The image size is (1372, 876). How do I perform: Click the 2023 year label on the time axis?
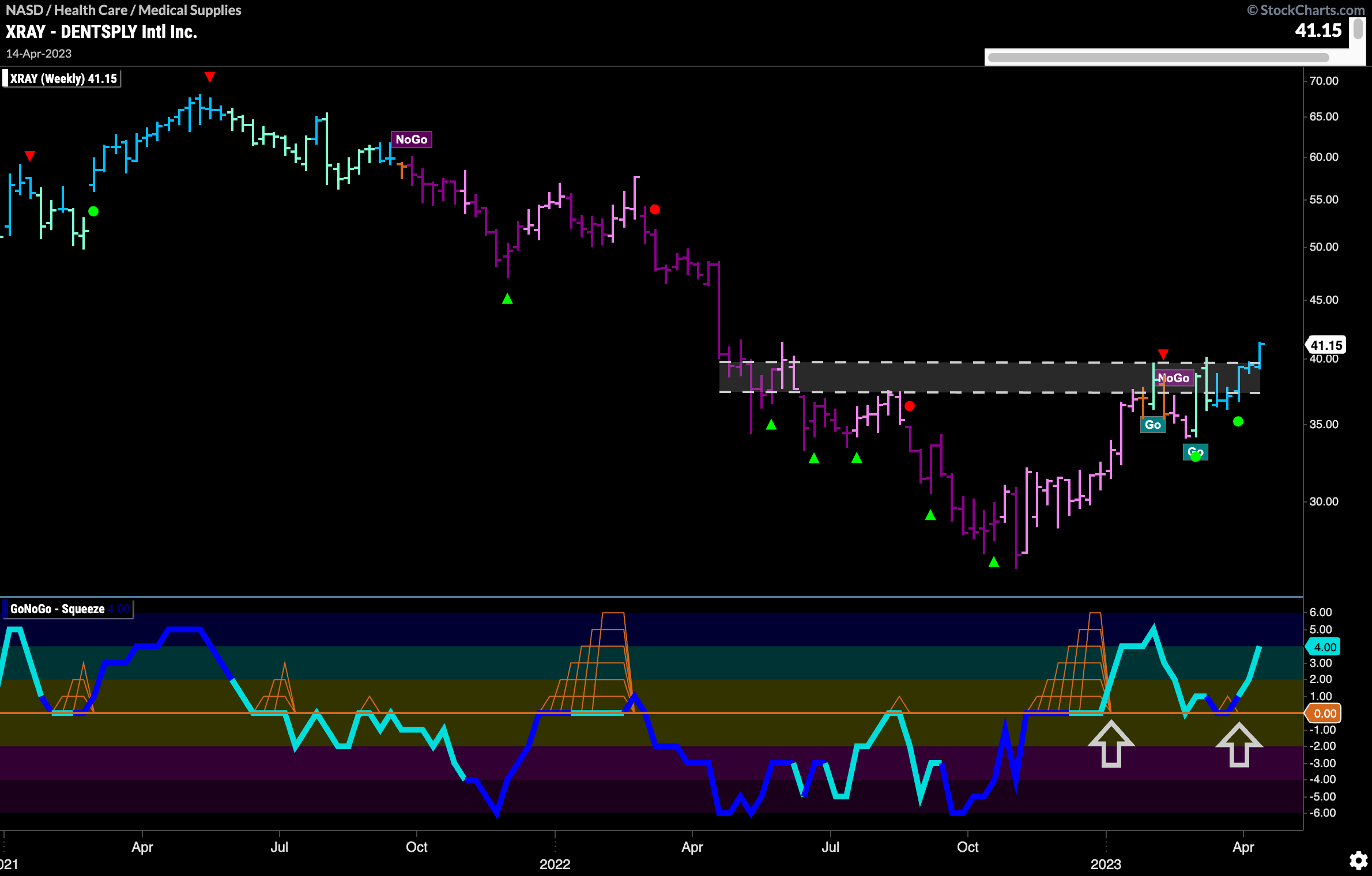(x=1106, y=864)
